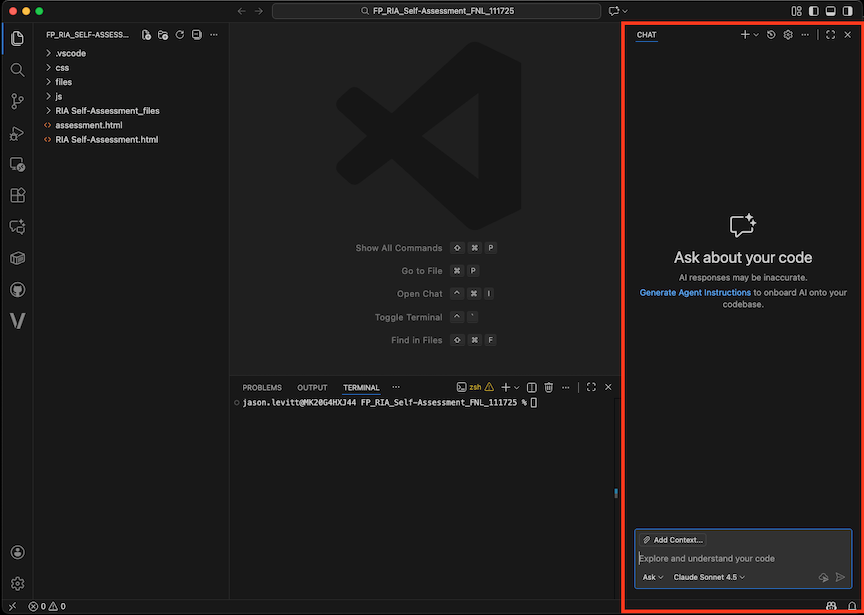Open the Ask mode dropdown
This screenshot has height=615, width=864.
[x=652, y=577]
